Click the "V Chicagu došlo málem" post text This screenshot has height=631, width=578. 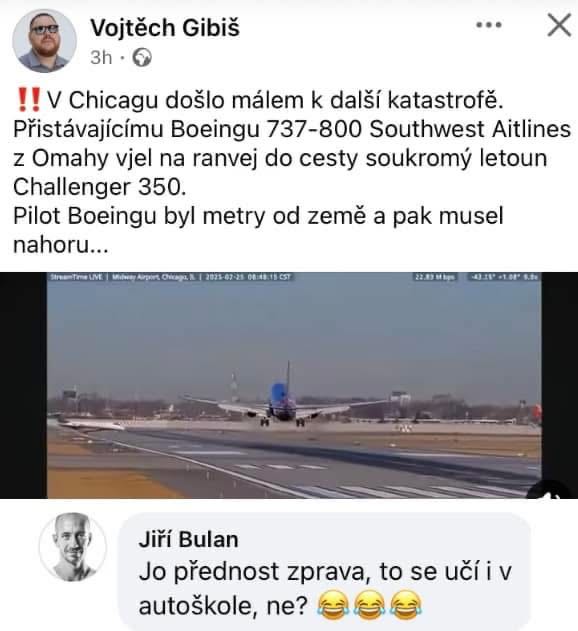tap(292, 172)
